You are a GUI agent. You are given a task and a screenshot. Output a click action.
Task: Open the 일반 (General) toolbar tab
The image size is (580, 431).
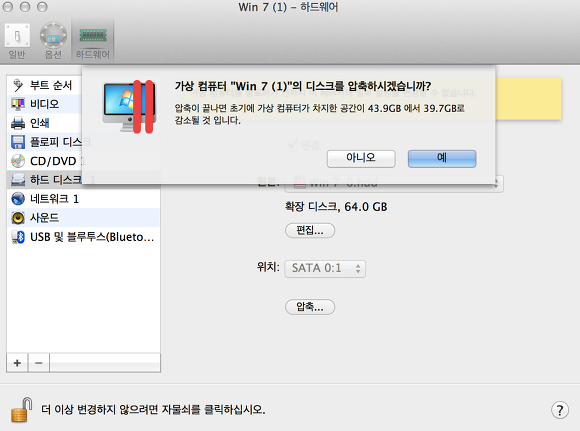coord(17,41)
